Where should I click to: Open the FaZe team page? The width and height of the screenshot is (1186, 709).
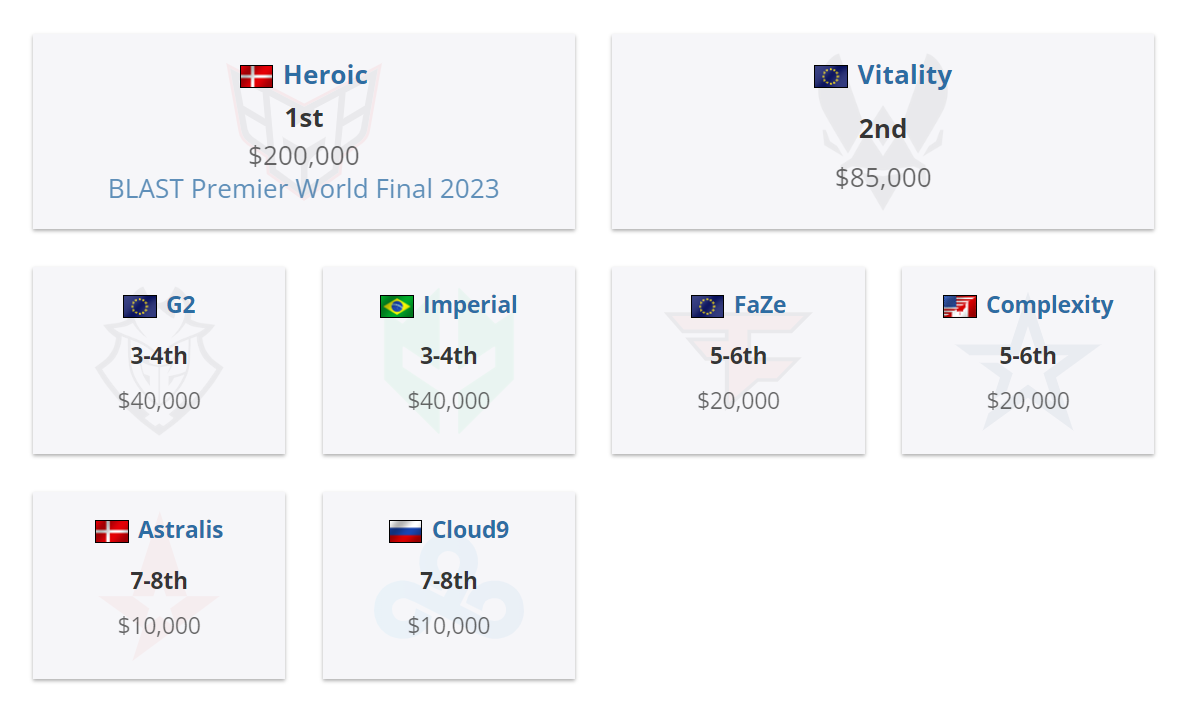(x=763, y=305)
